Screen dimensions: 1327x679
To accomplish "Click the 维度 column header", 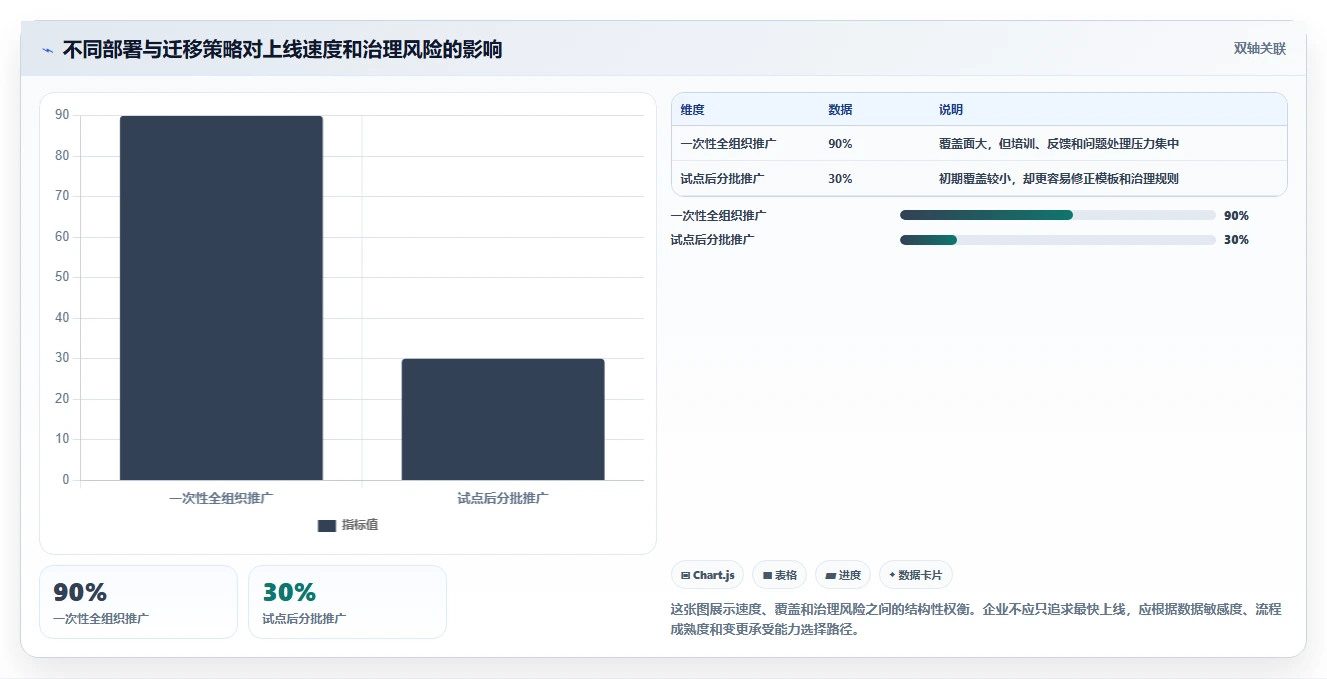I will (x=693, y=110).
